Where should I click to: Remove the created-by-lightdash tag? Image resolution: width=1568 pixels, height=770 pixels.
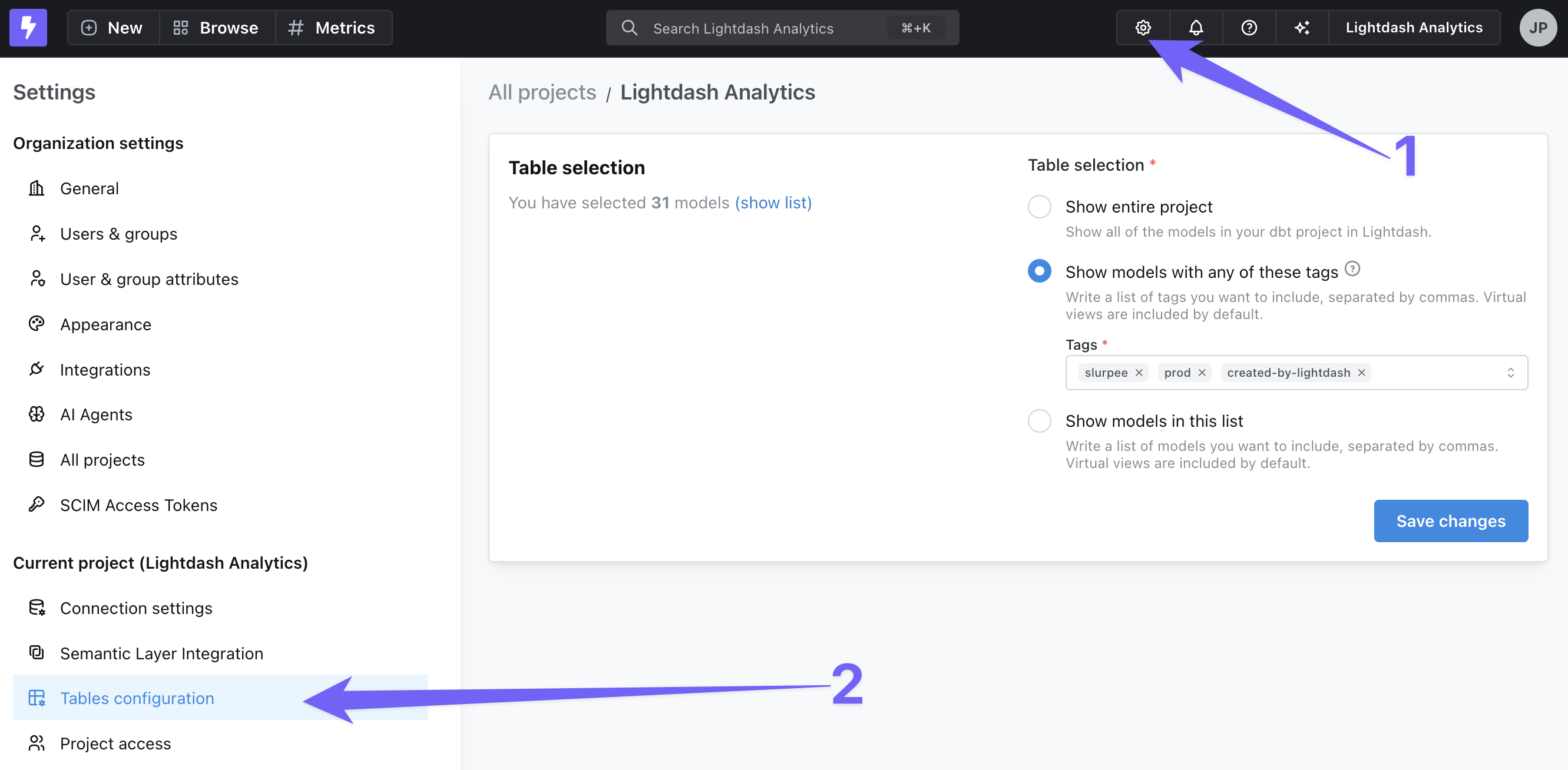pos(1362,372)
